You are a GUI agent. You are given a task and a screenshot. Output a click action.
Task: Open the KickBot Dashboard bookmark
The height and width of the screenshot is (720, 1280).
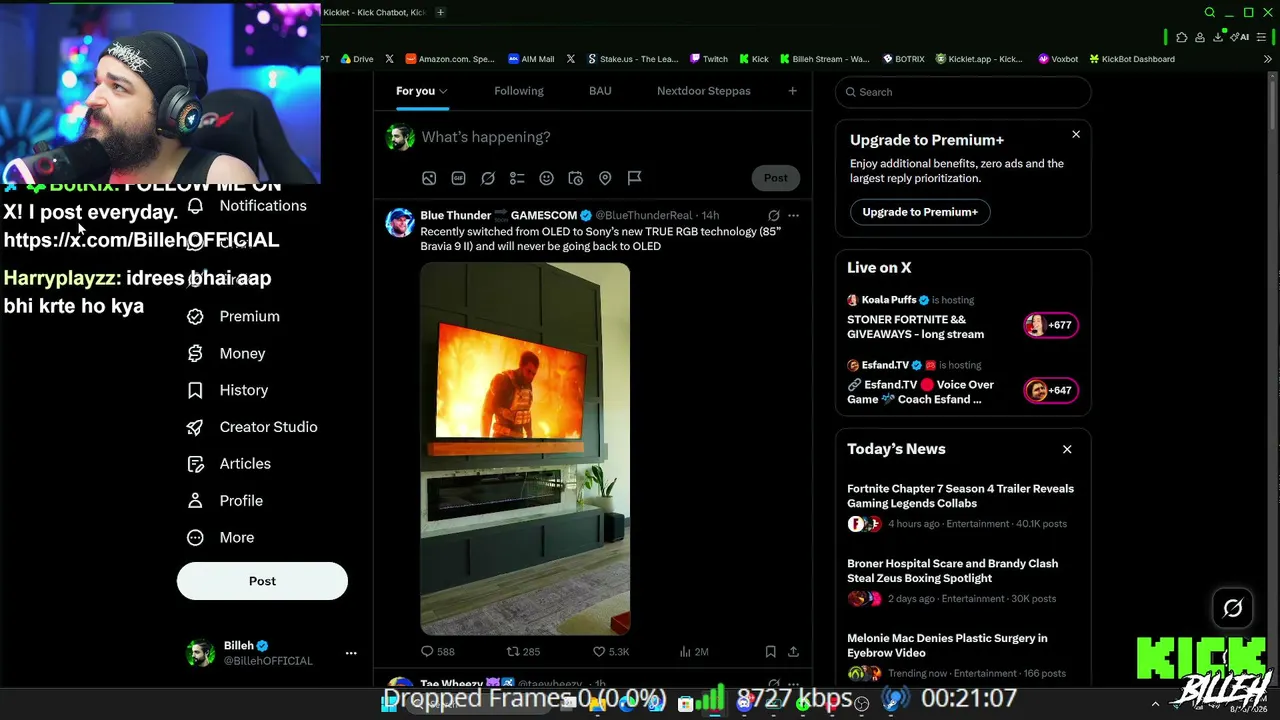tap(1131, 59)
